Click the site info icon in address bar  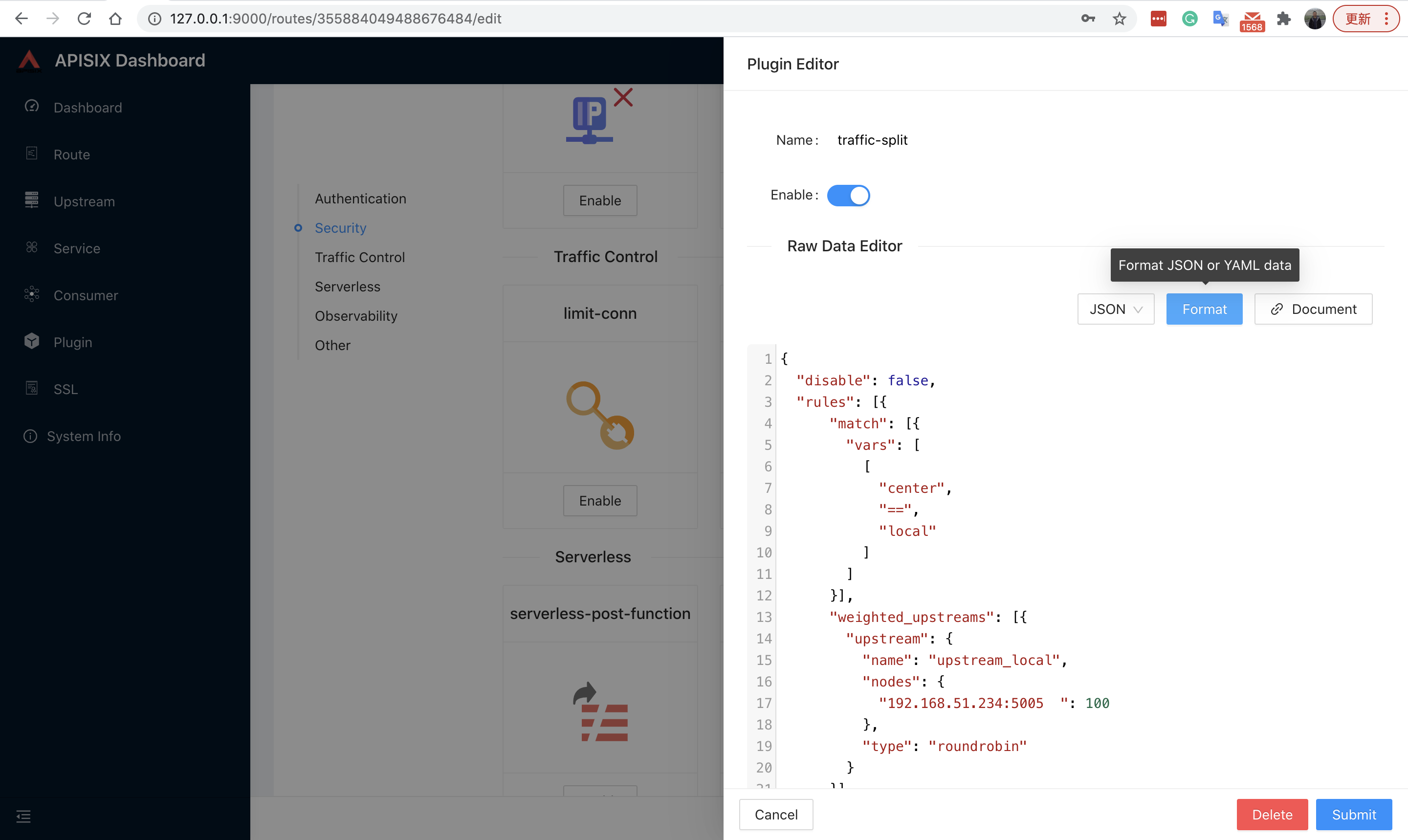coord(154,19)
